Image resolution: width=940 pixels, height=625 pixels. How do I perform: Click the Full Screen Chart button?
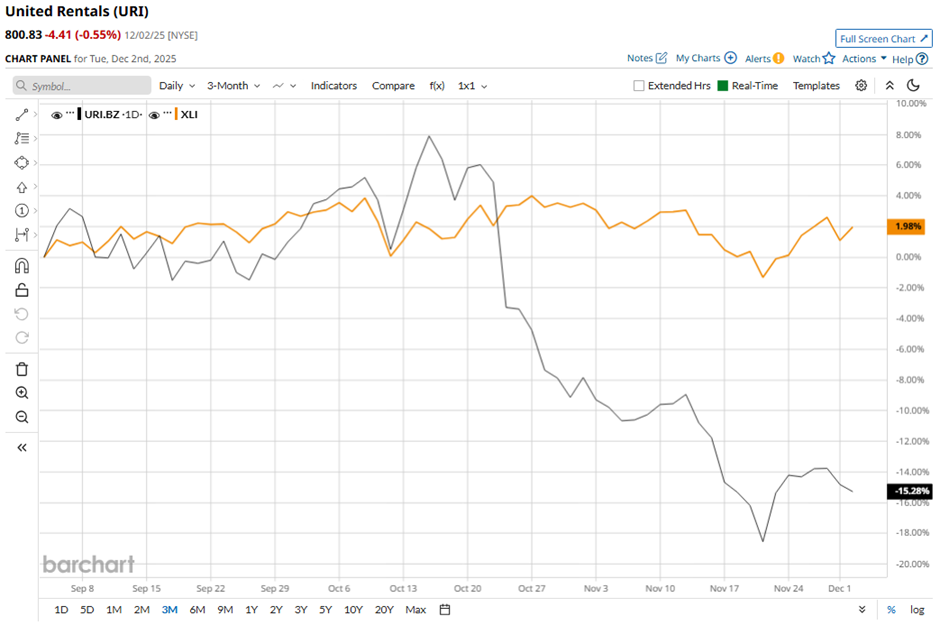884,38
